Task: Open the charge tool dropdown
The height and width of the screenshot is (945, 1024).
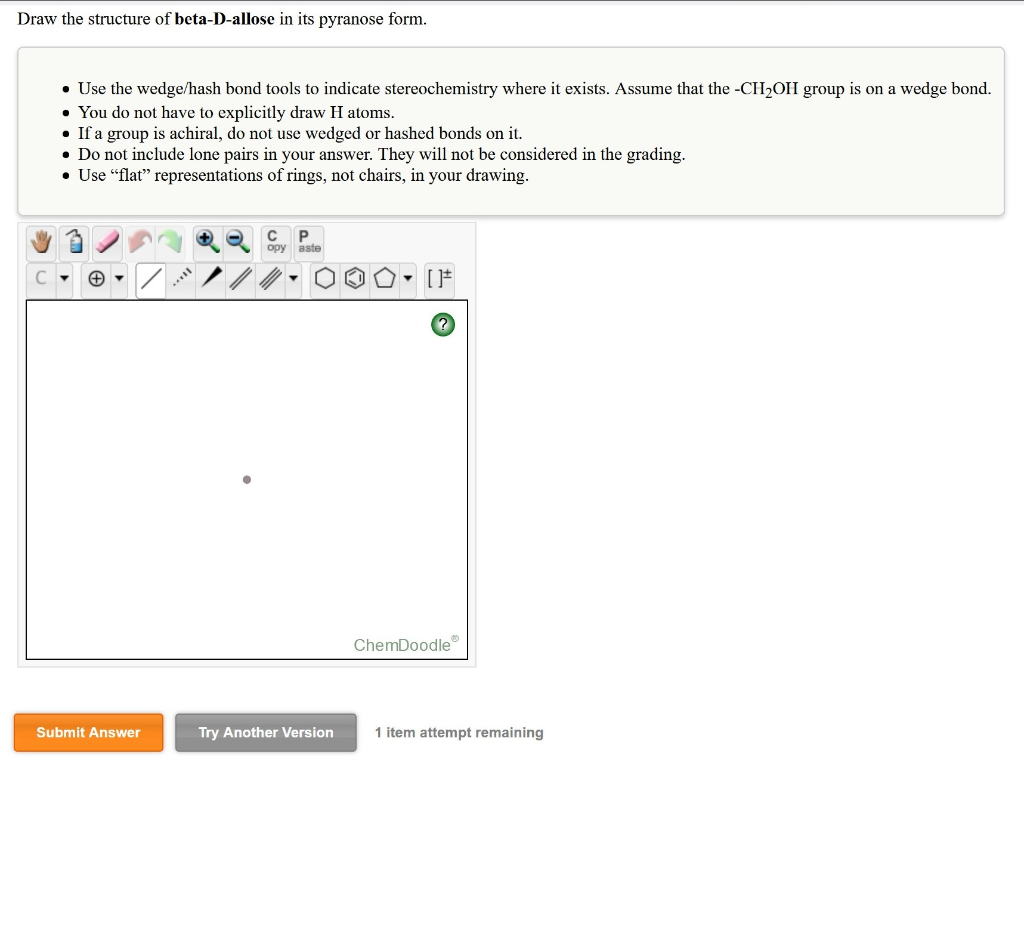Action: [119, 278]
